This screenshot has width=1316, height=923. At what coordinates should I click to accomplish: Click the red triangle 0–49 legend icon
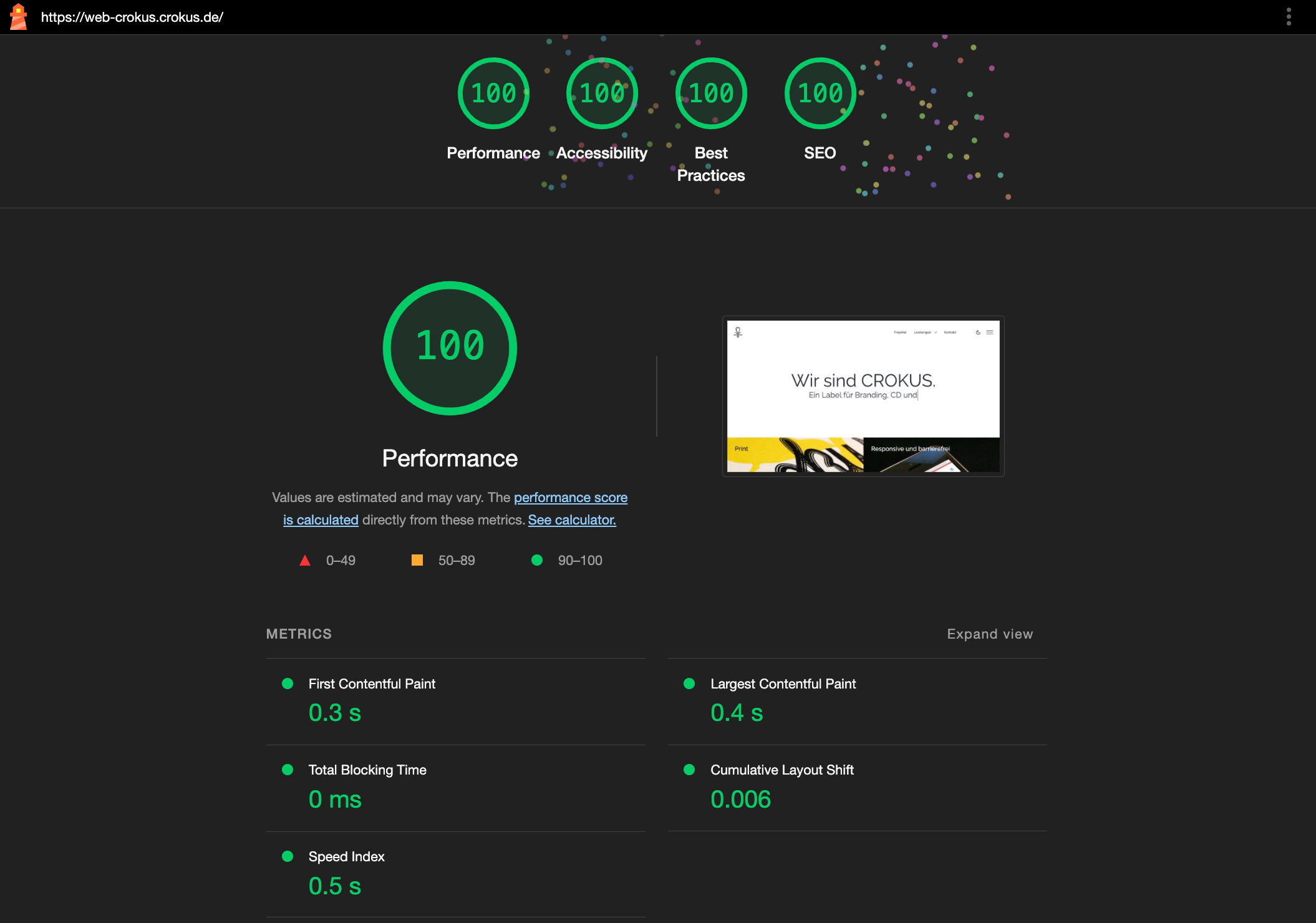point(305,561)
